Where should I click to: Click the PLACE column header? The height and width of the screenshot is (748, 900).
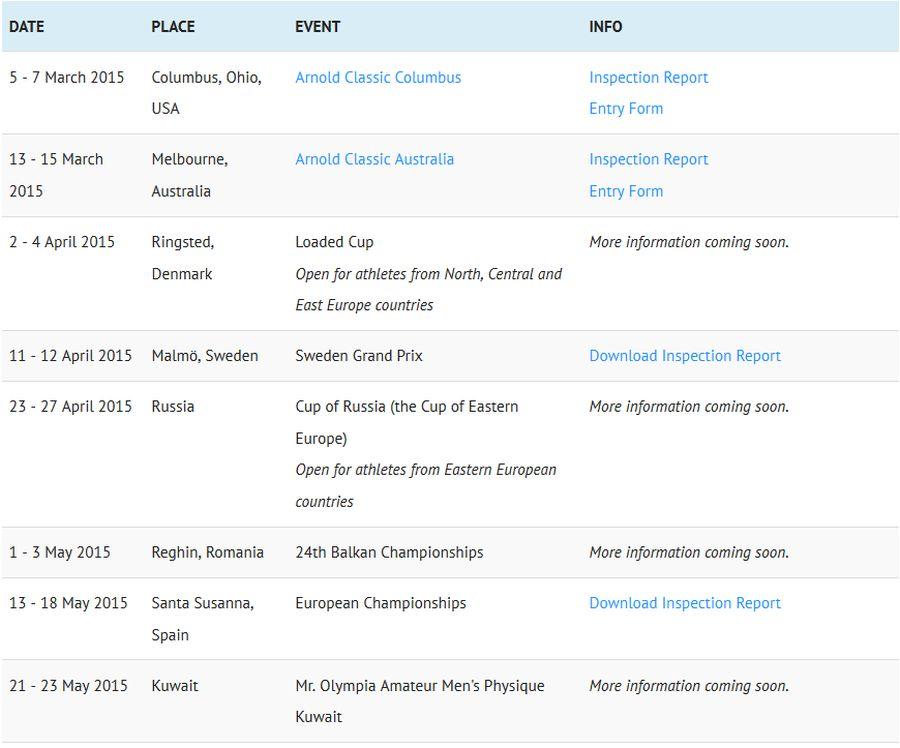[x=173, y=27]
